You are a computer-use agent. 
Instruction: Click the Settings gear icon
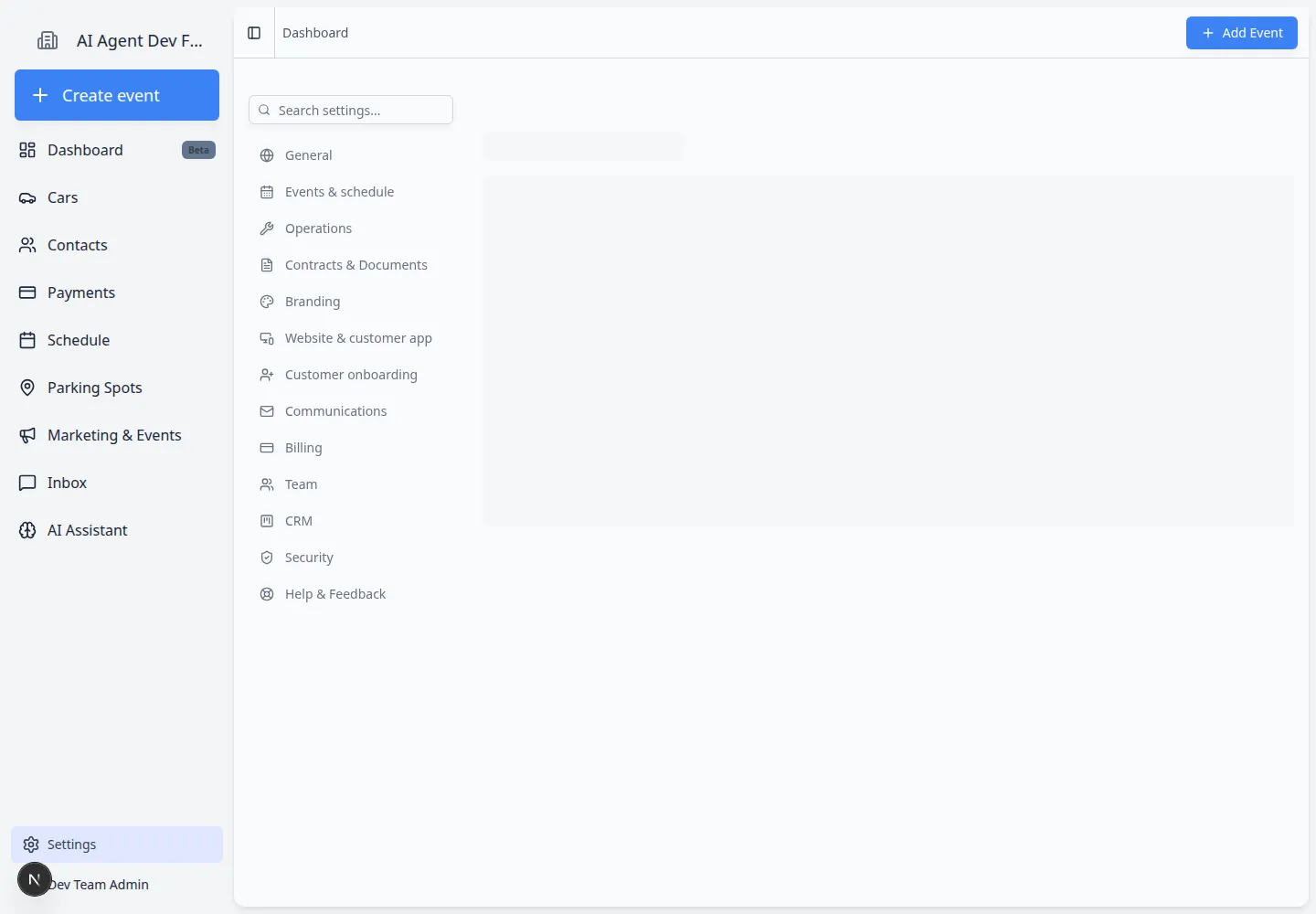click(x=31, y=845)
